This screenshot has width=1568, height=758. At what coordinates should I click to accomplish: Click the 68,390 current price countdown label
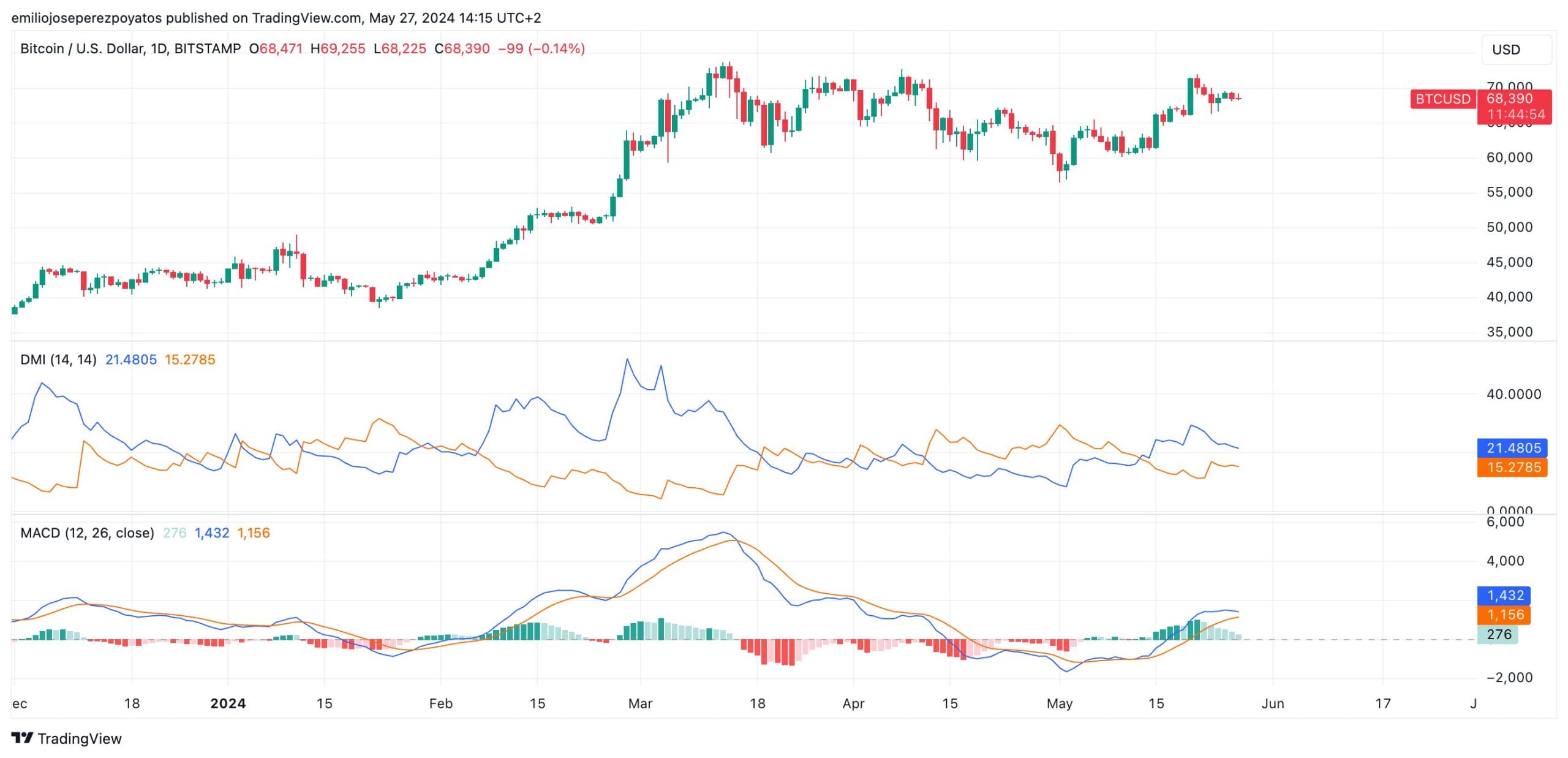(x=1515, y=107)
